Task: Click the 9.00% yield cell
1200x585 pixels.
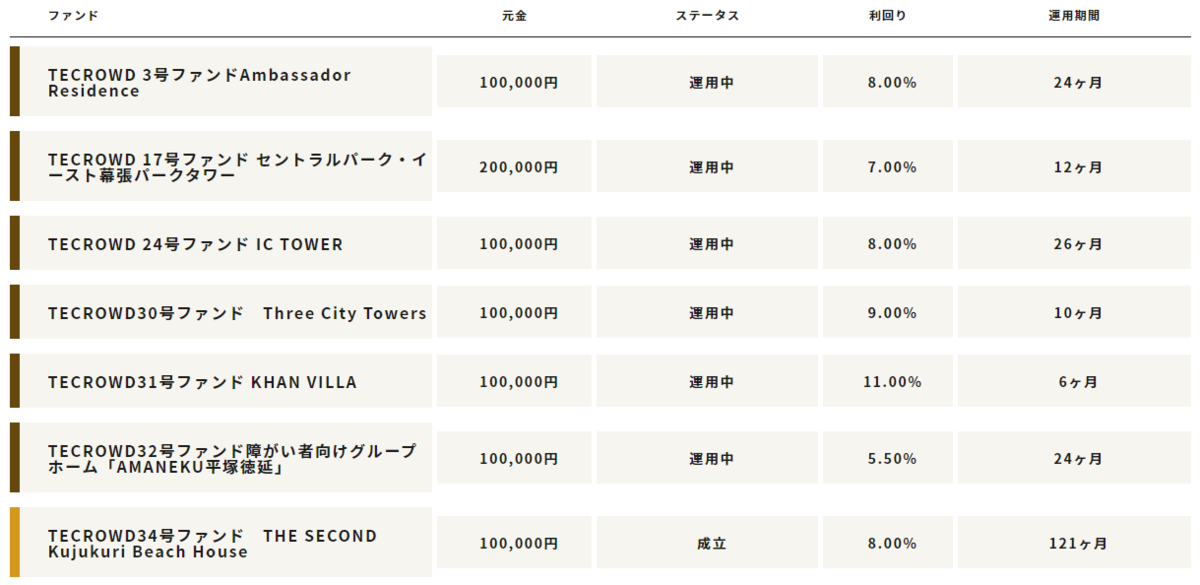Action: [888, 313]
